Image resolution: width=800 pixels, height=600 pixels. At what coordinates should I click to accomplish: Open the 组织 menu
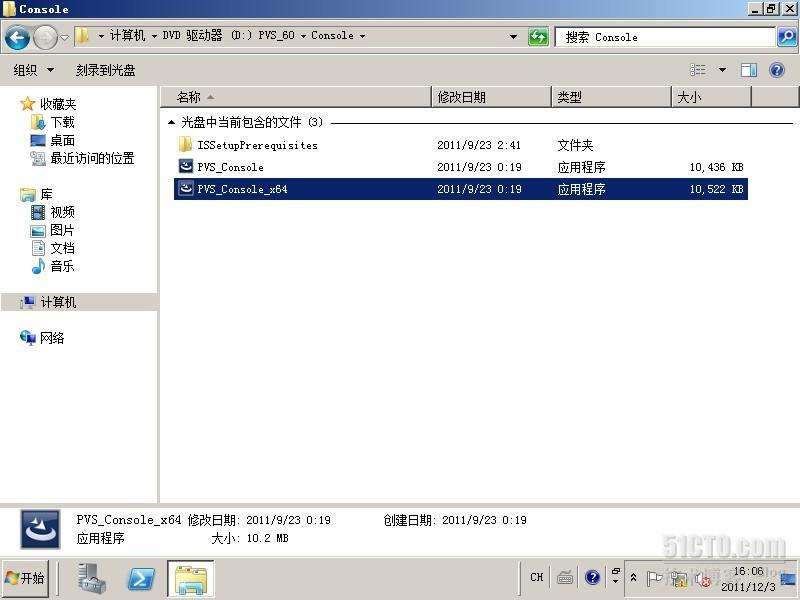(x=33, y=70)
